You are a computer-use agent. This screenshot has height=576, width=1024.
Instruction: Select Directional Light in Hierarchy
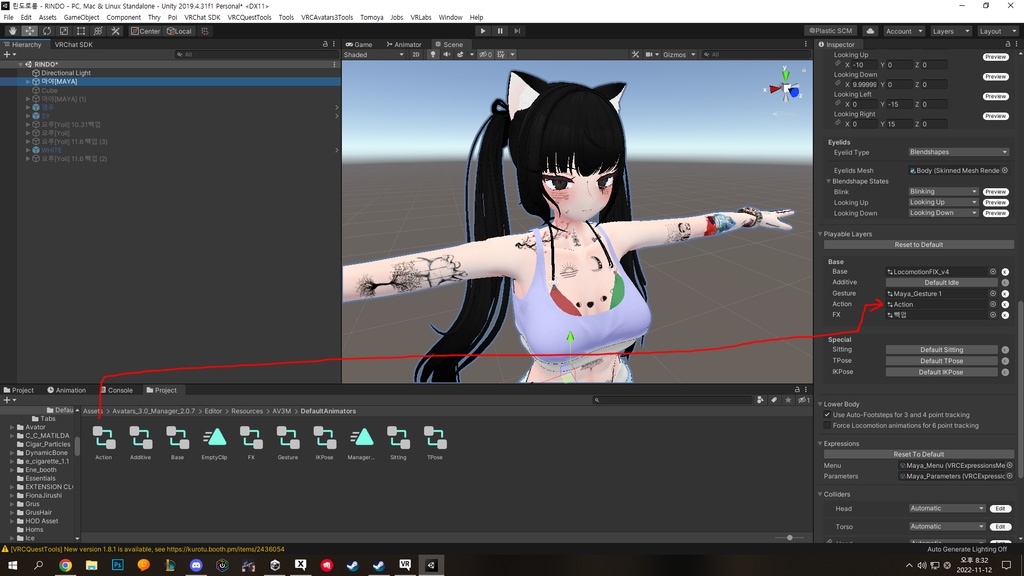[x=66, y=73]
